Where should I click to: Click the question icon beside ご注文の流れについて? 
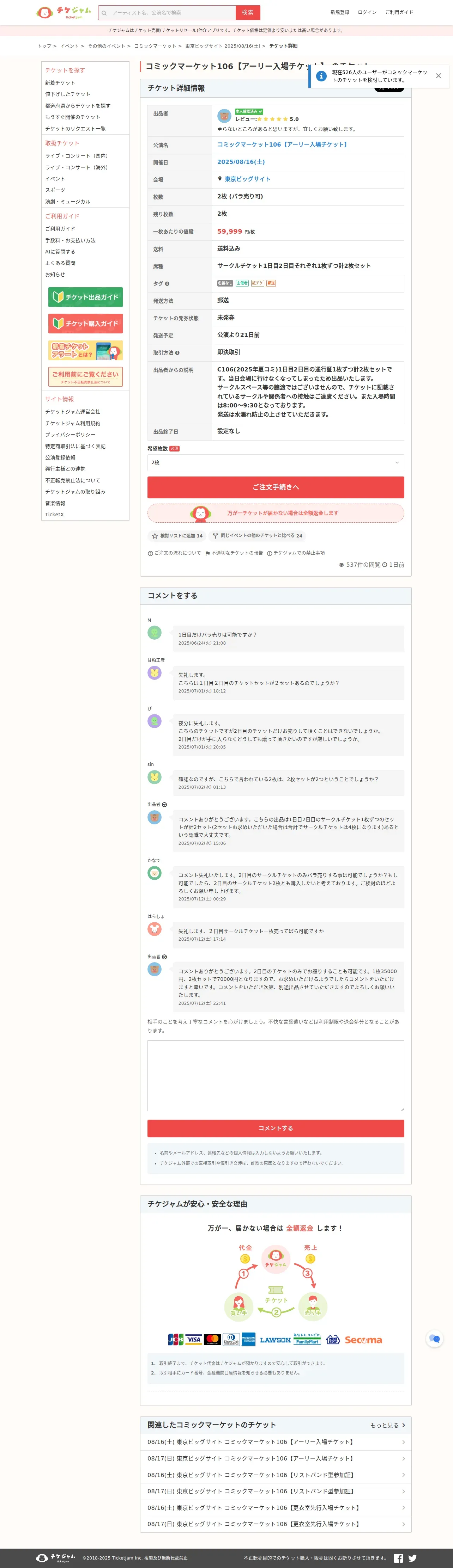click(150, 553)
